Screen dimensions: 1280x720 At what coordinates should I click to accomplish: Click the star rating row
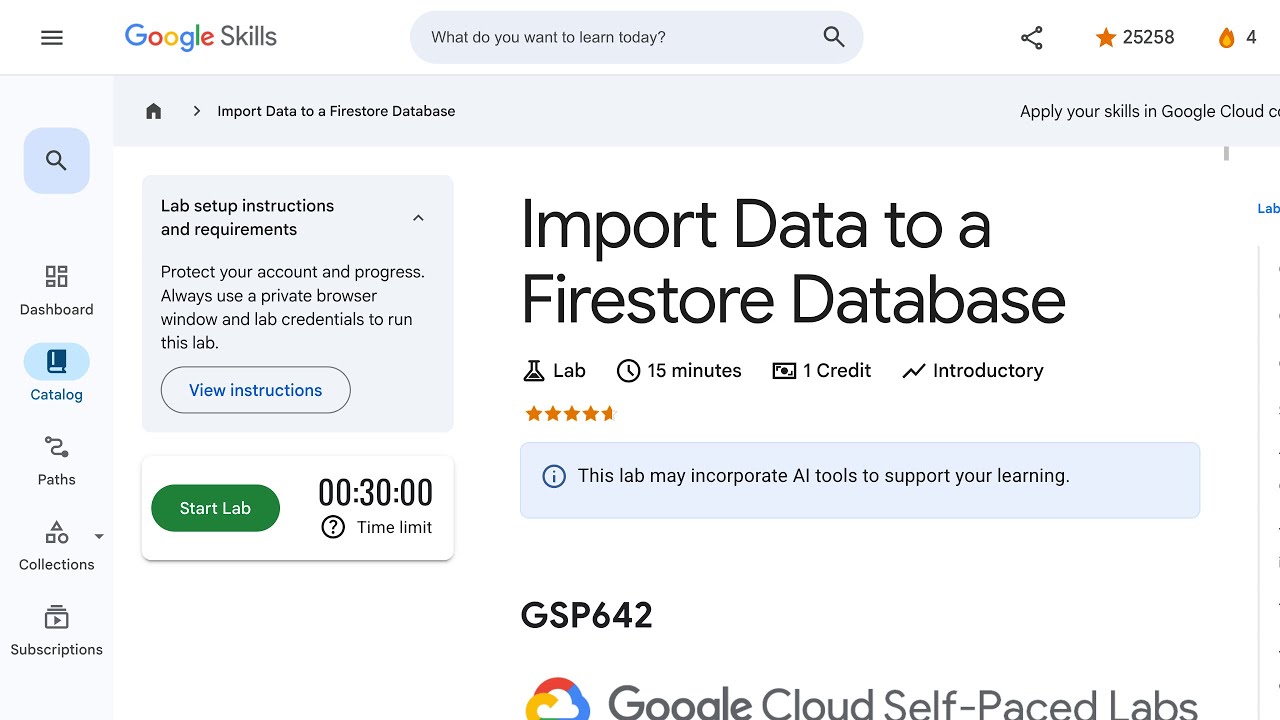571,413
